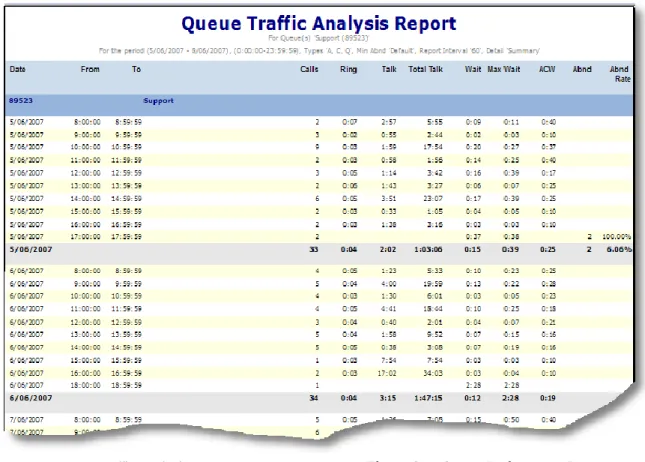Click summary Total Talk '1:47:15'
This screenshot has height=462, width=645.
click(428, 398)
